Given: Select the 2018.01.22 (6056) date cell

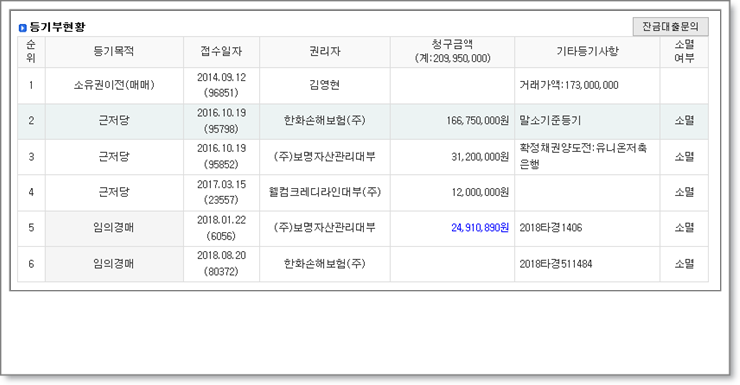Looking at the screenshot, I should 221,228.
